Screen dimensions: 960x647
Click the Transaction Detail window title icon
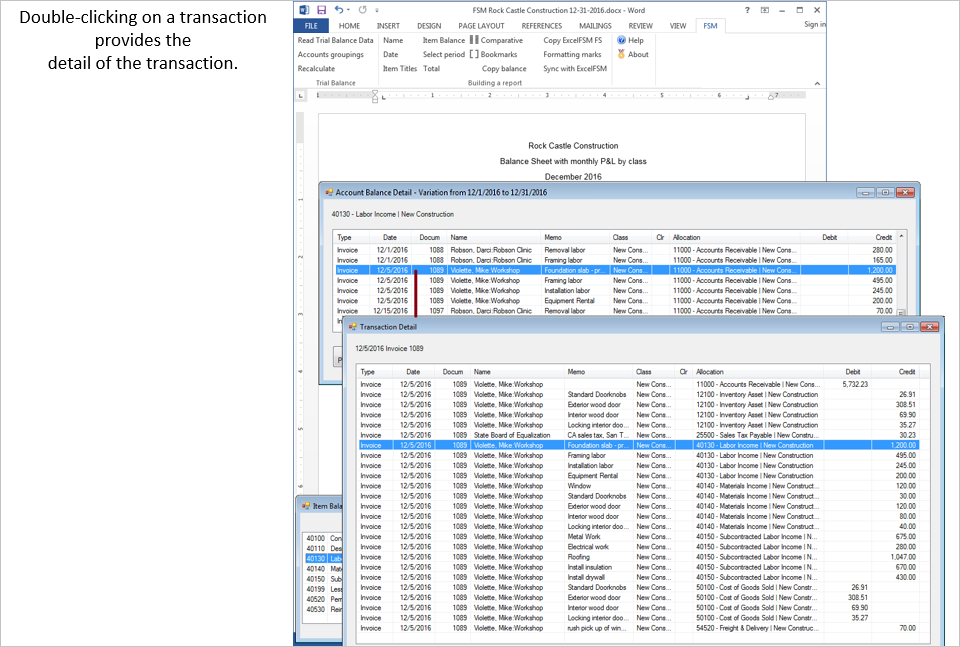click(353, 327)
